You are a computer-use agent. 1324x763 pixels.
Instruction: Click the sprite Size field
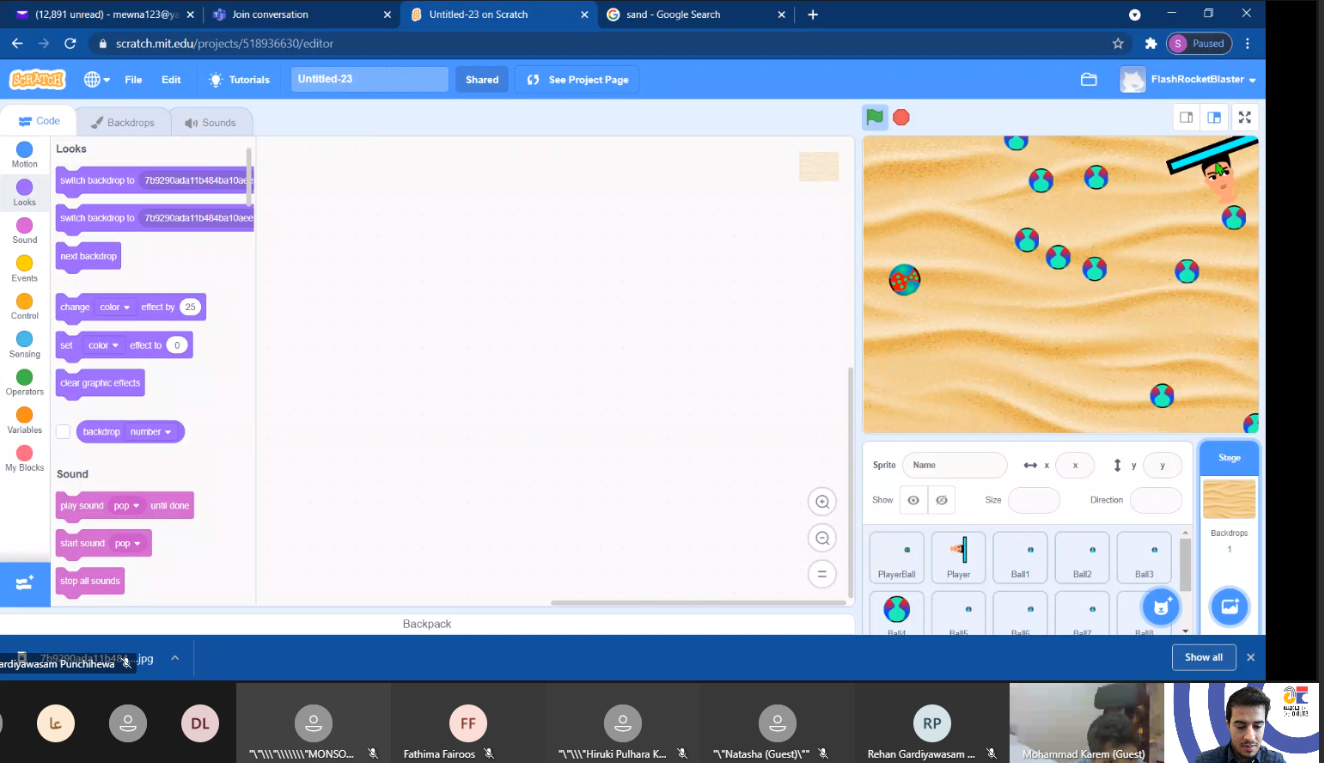(x=1033, y=500)
